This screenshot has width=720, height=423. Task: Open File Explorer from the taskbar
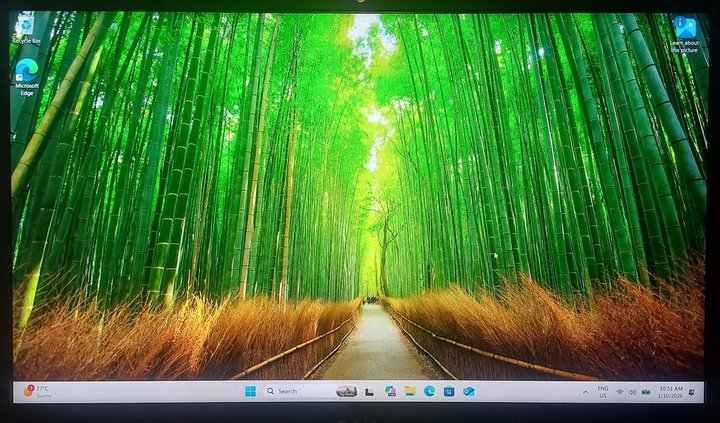point(410,391)
